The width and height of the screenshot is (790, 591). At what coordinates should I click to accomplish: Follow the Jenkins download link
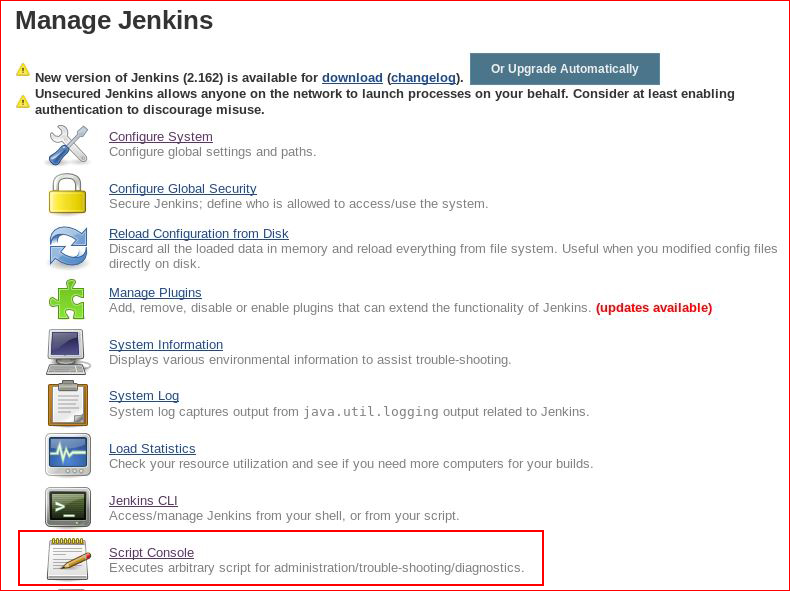click(x=352, y=78)
